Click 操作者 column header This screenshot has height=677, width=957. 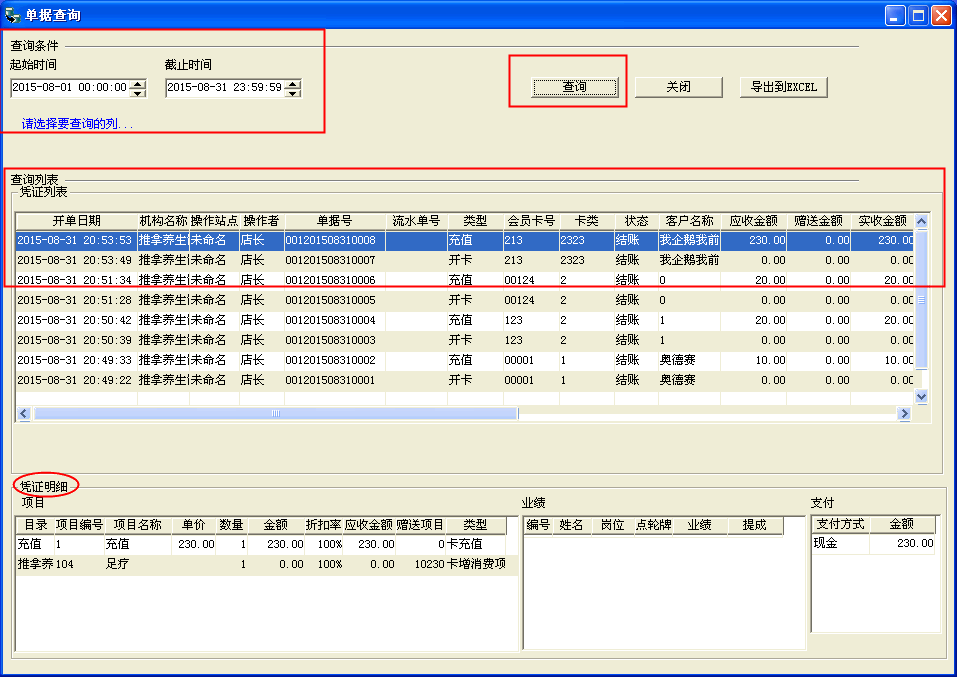click(261, 221)
